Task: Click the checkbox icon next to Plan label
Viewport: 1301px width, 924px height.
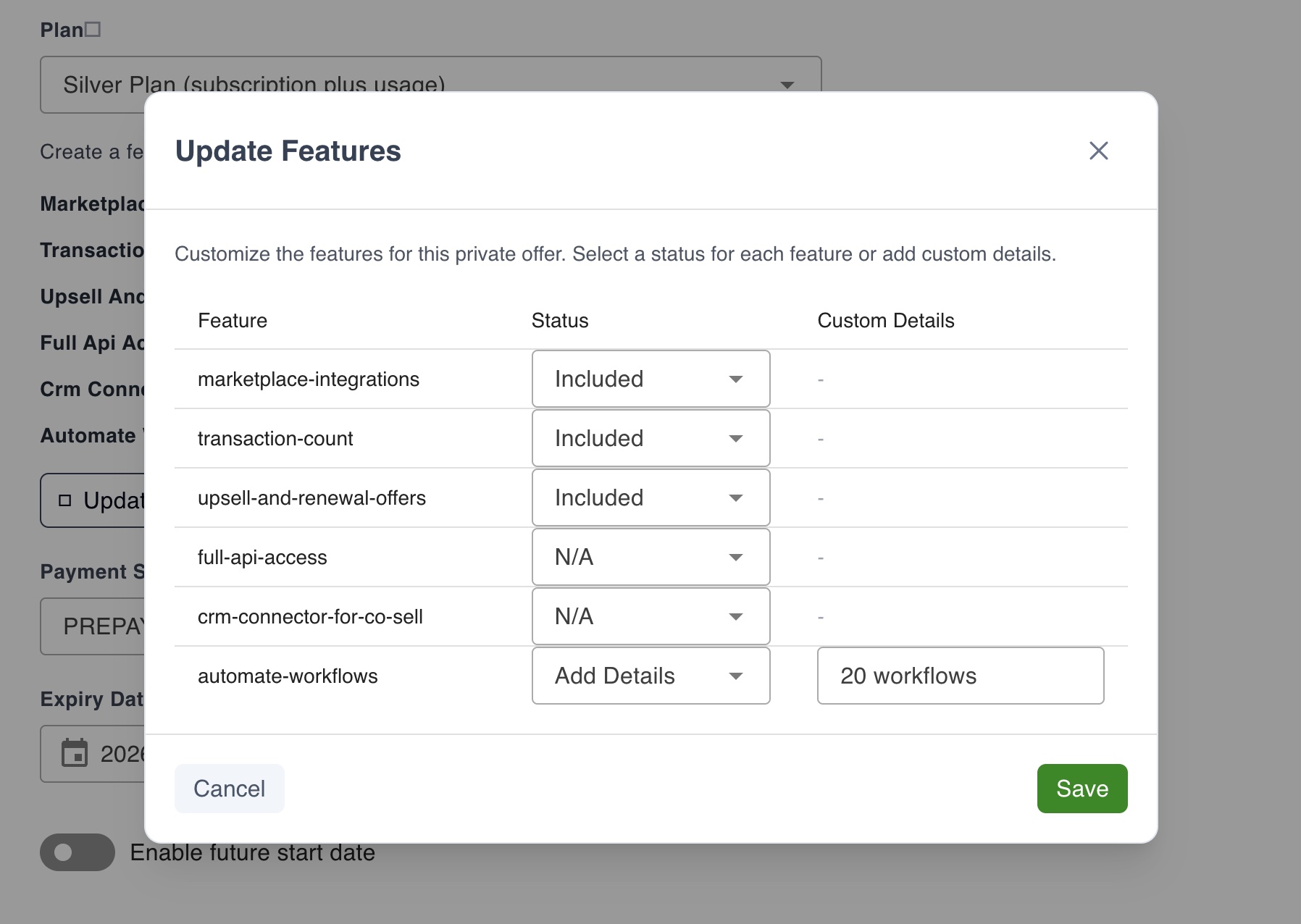Action: click(93, 28)
